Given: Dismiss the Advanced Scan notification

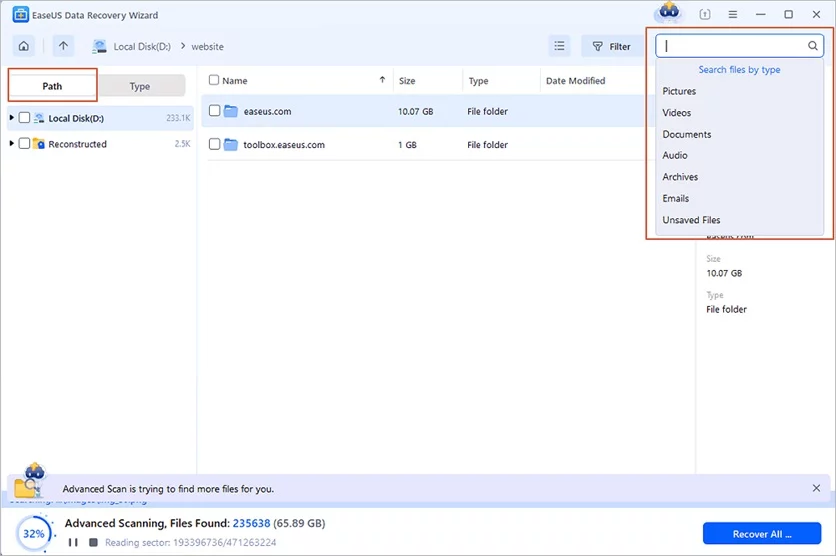Looking at the screenshot, I should click(816, 488).
